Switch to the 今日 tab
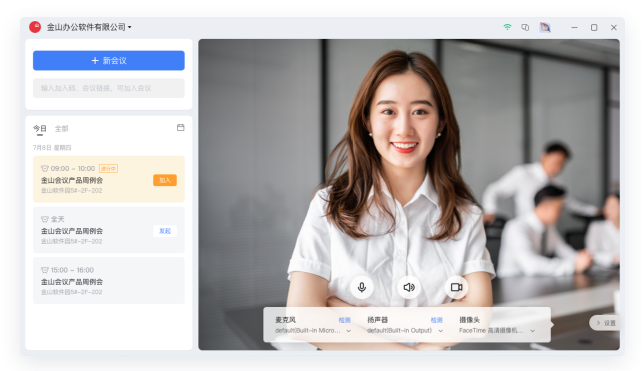Screen dimensions: 642x371 [x=40, y=129]
